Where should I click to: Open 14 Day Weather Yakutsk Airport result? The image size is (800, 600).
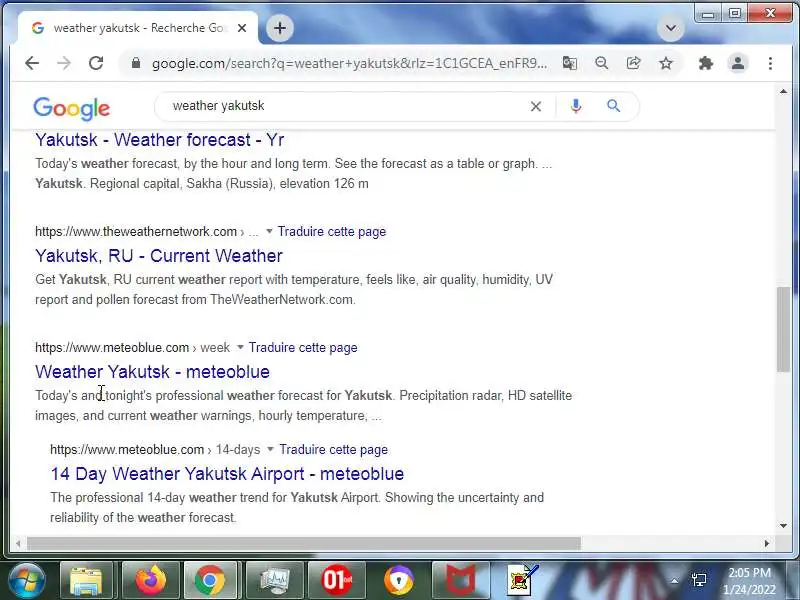point(227,473)
